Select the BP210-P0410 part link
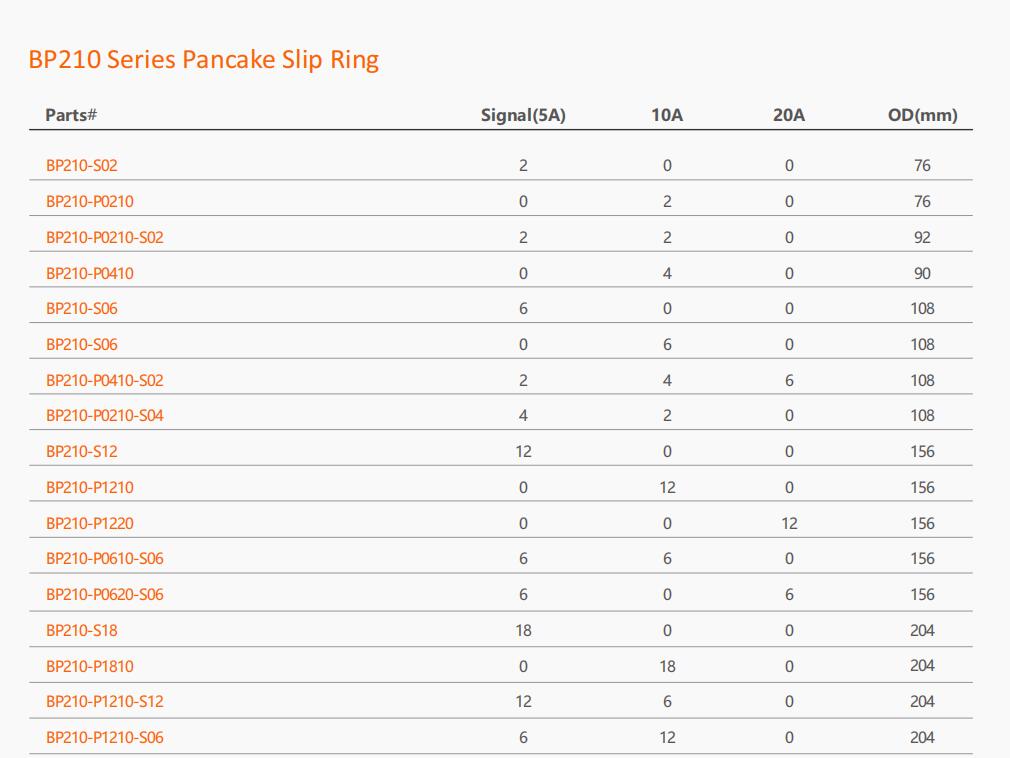The width and height of the screenshot is (1010, 758). coord(90,274)
